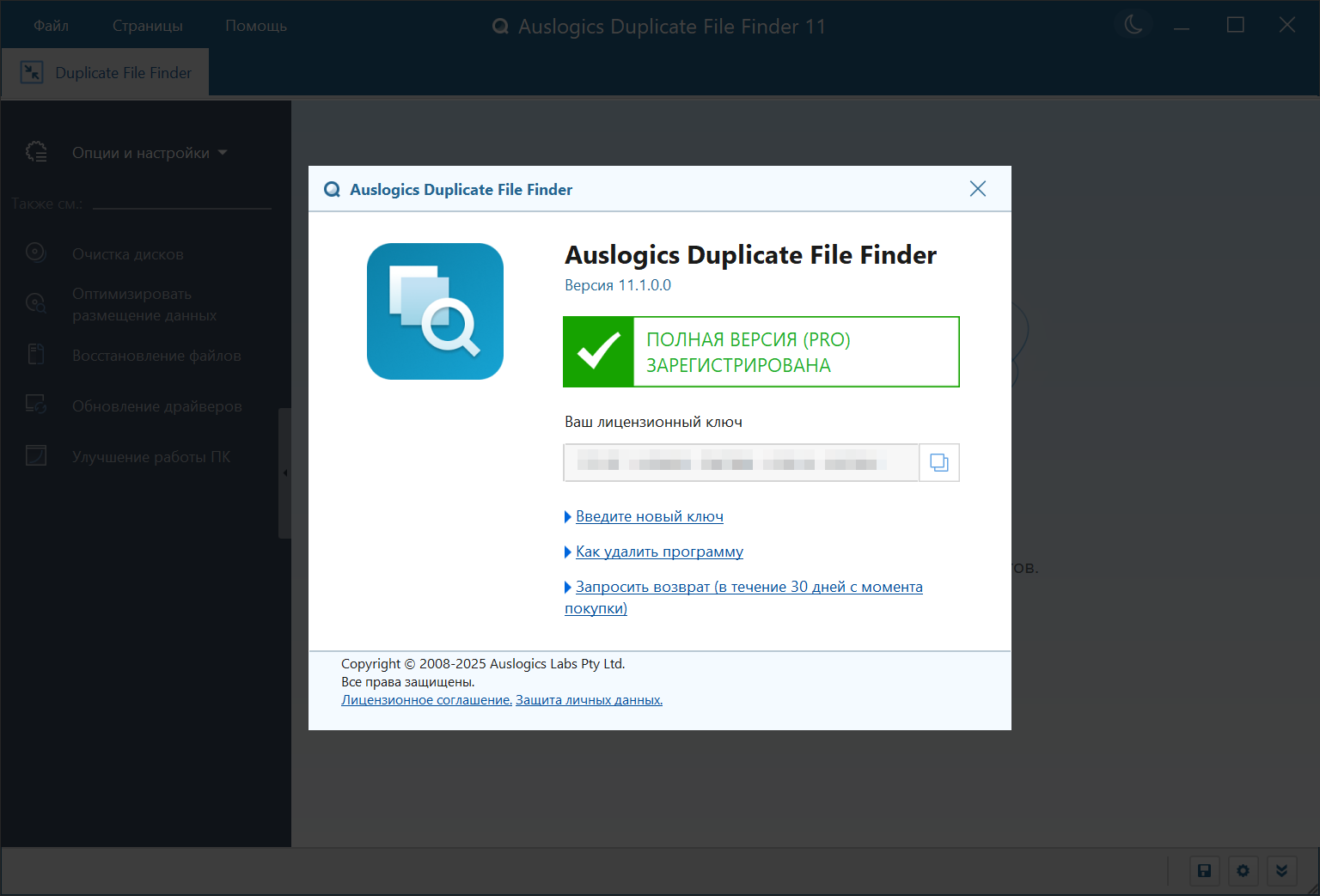Click the save floppy icon in the status bar
The image size is (1320, 896).
click(x=1204, y=871)
